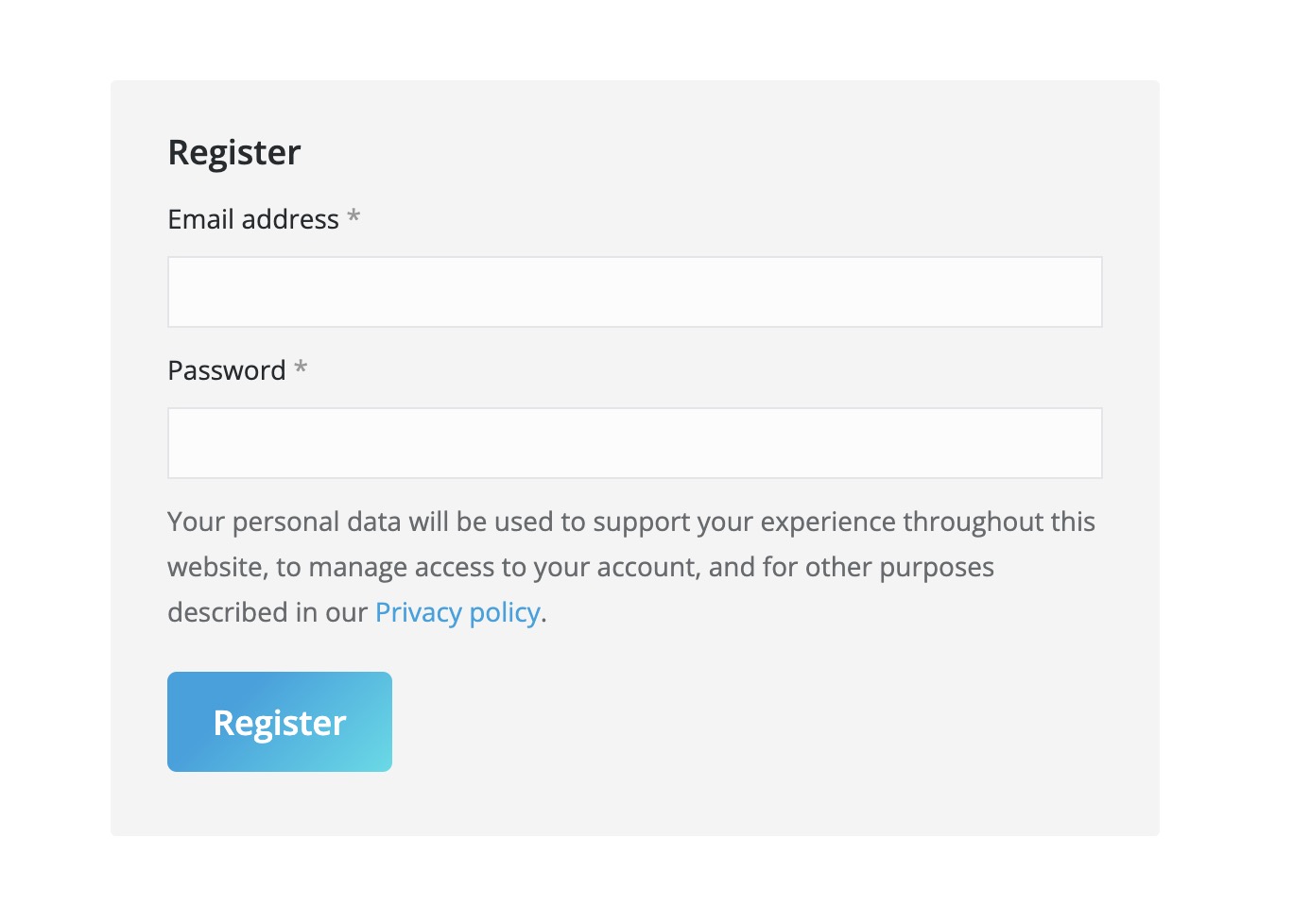Click the asterisk next to Password

pos(300,368)
